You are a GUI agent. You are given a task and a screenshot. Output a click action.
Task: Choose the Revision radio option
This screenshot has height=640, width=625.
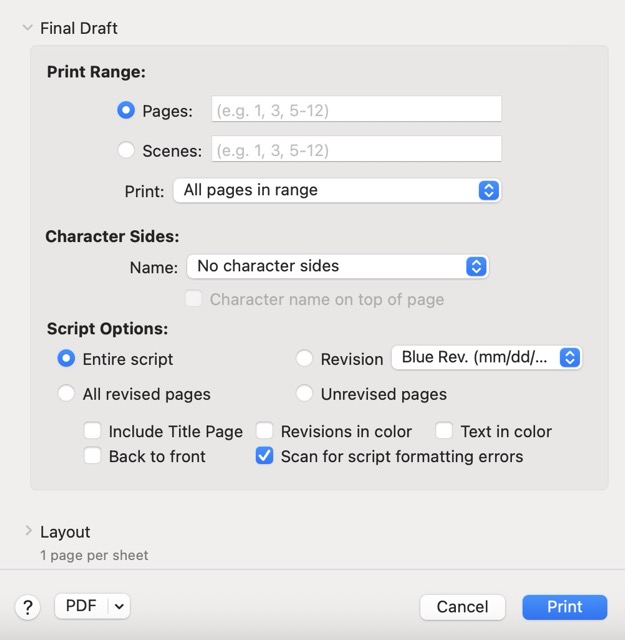(305, 359)
